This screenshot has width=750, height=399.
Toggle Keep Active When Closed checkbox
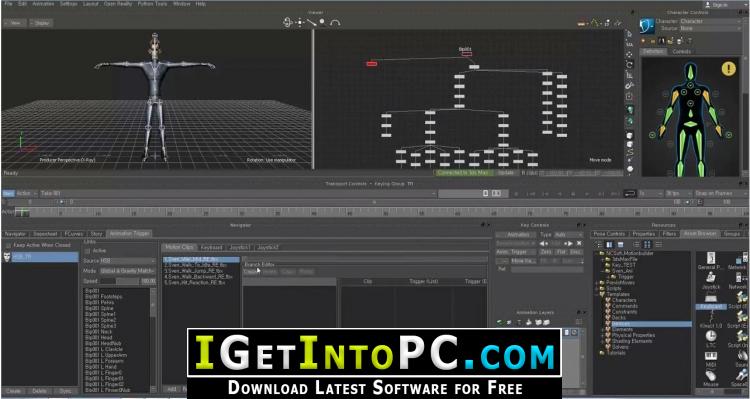(x=8, y=245)
